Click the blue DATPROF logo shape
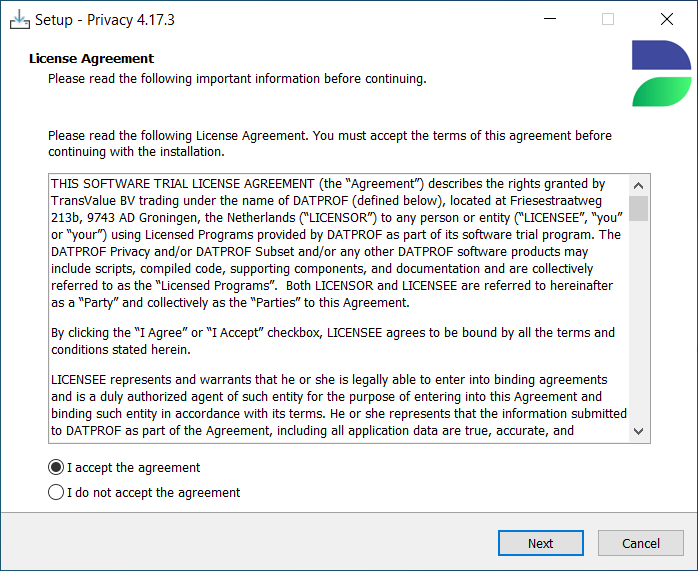This screenshot has width=698, height=571. coord(661,55)
